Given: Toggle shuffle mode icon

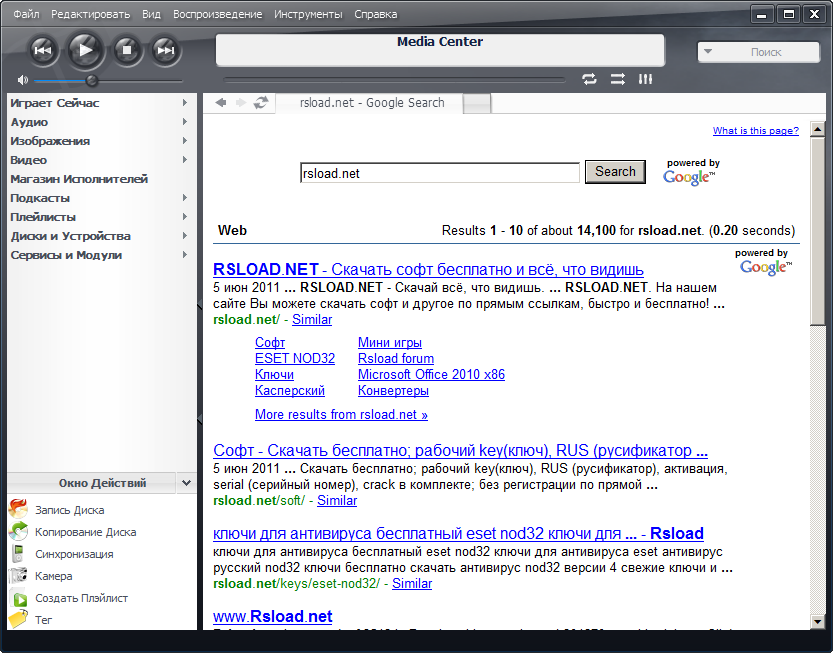Looking at the screenshot, I should click(617, 79).
